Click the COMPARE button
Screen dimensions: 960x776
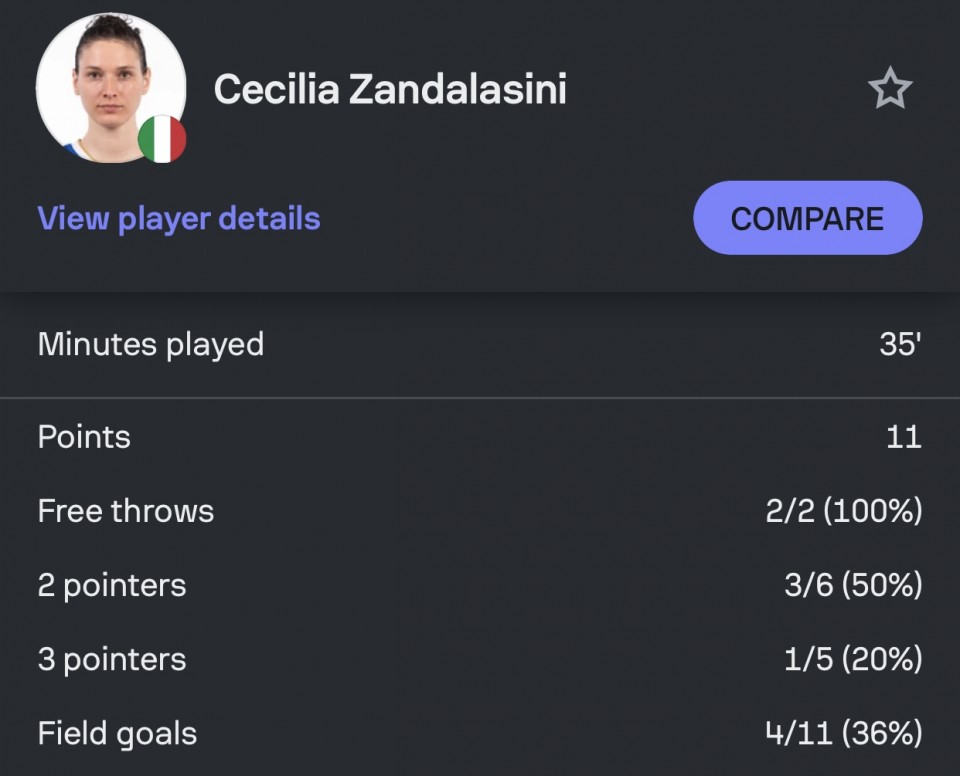[808, 217]
